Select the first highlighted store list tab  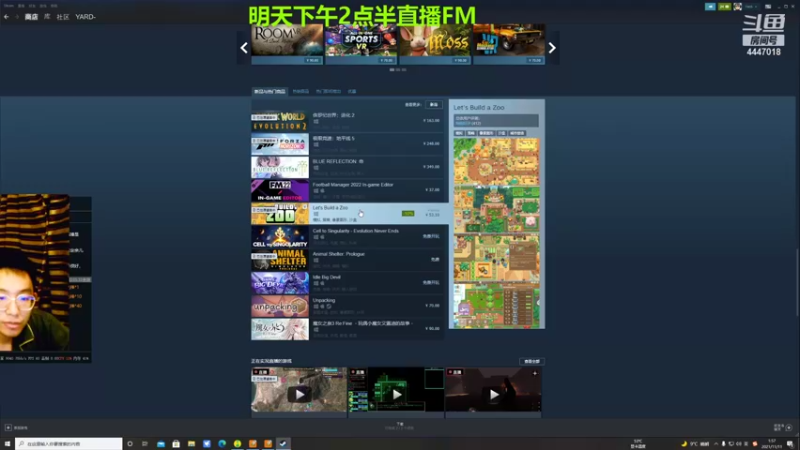point(270,91)
